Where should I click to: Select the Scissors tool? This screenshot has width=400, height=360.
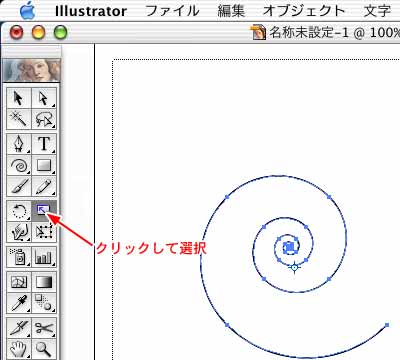click(x=44, y=328)
